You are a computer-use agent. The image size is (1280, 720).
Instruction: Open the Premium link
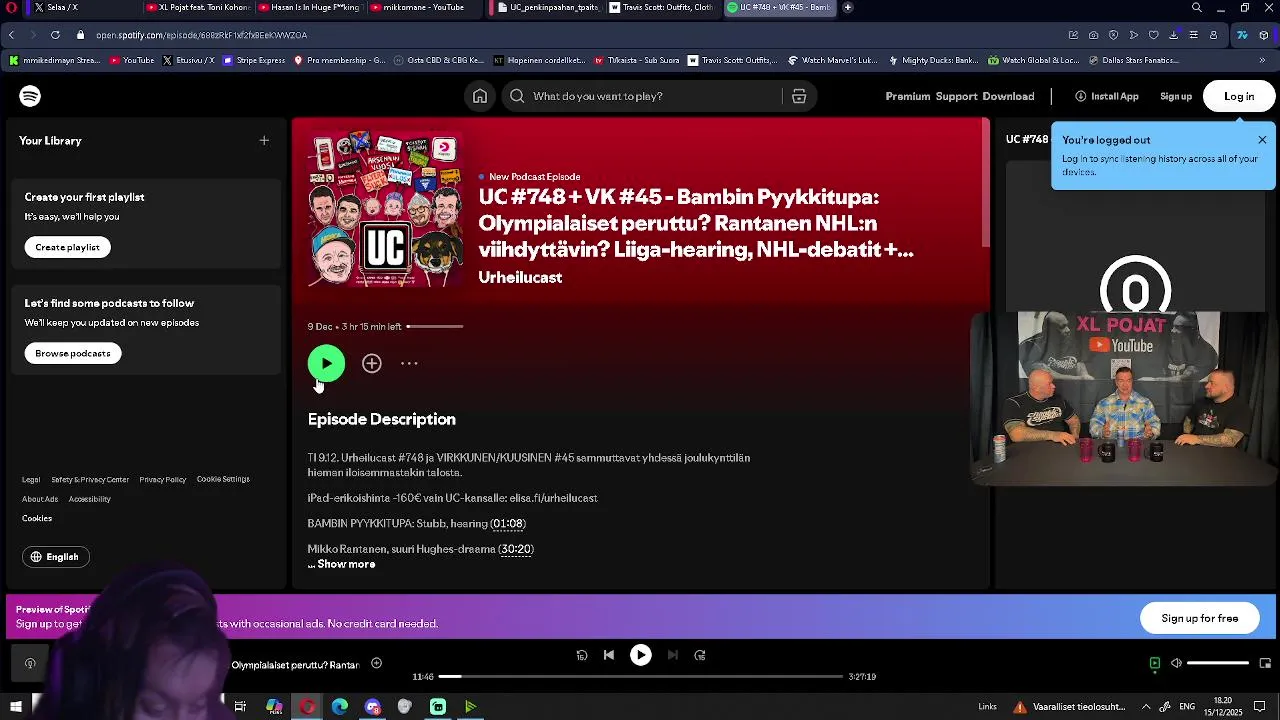coord(908,96)
